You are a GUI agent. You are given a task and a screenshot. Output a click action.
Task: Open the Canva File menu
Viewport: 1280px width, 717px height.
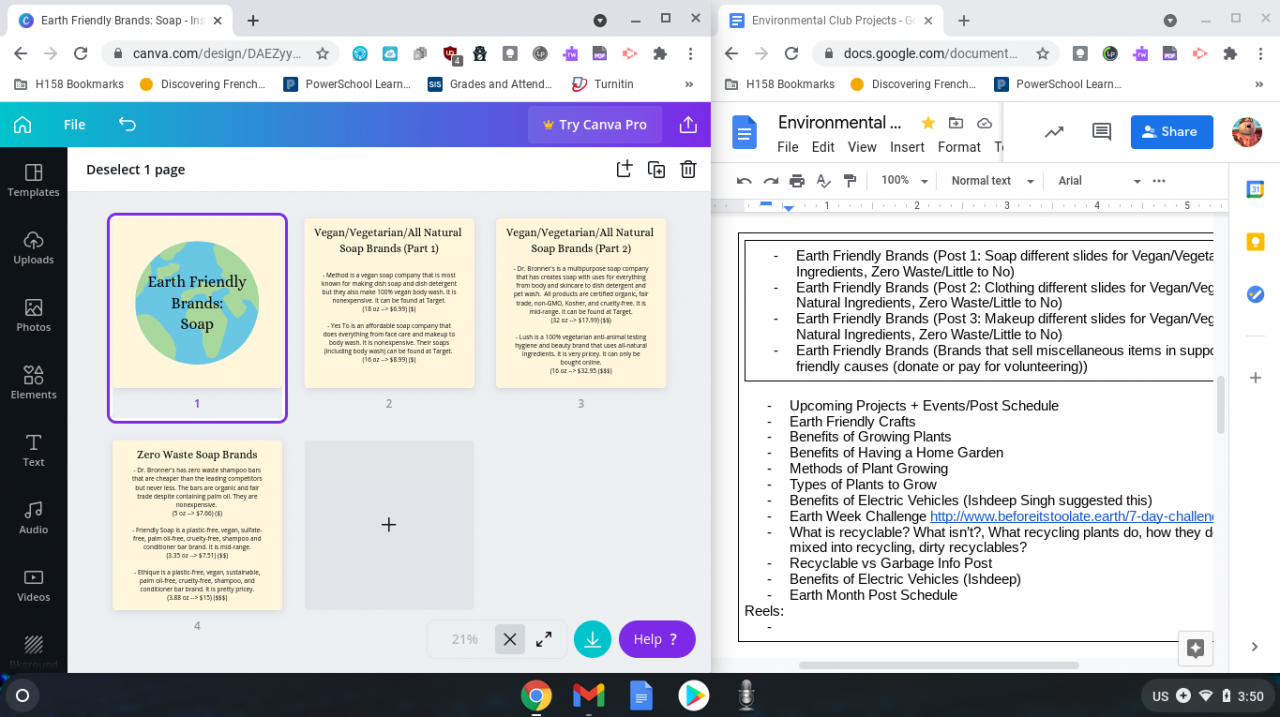point(75,125)
